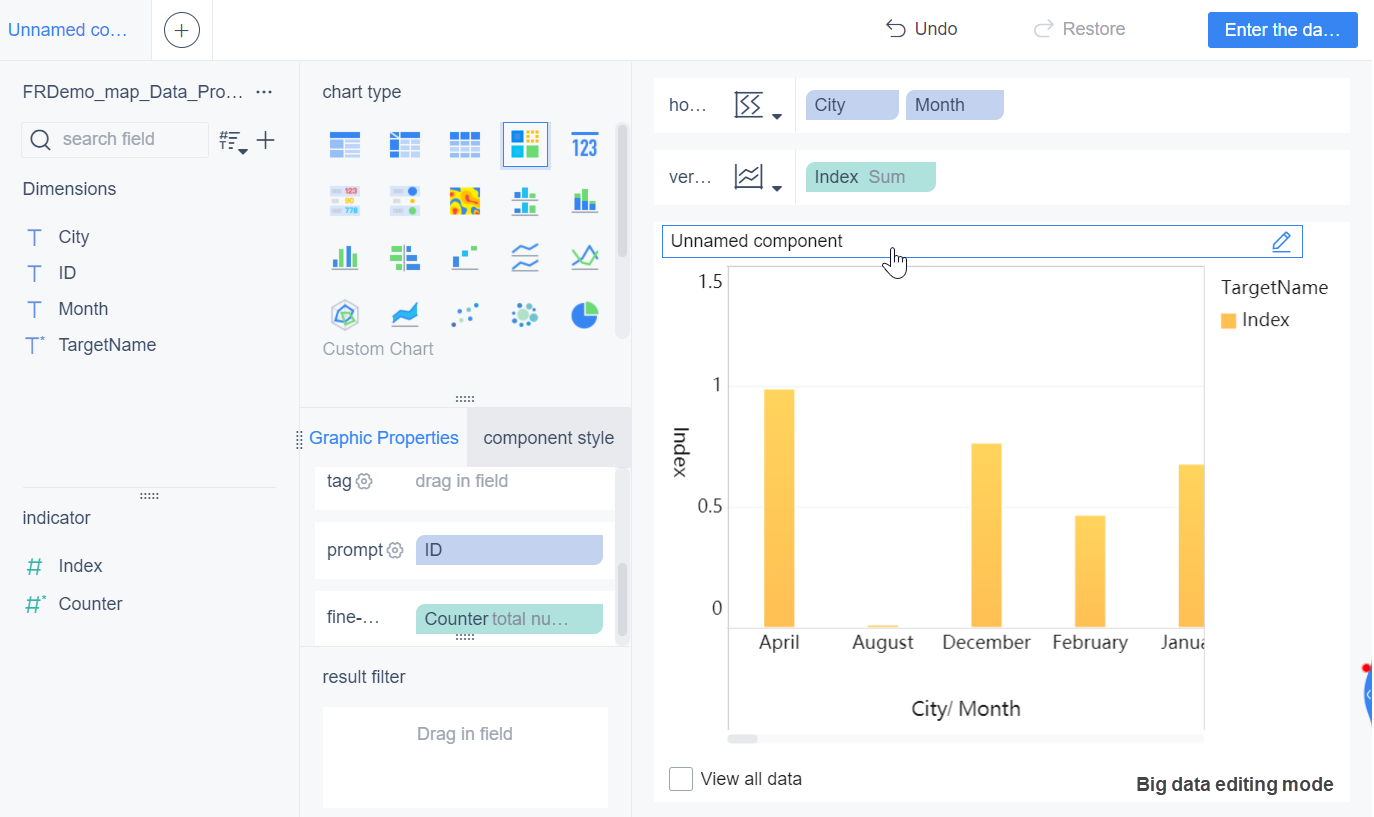Select the area chart type

(x=405, y=315)
